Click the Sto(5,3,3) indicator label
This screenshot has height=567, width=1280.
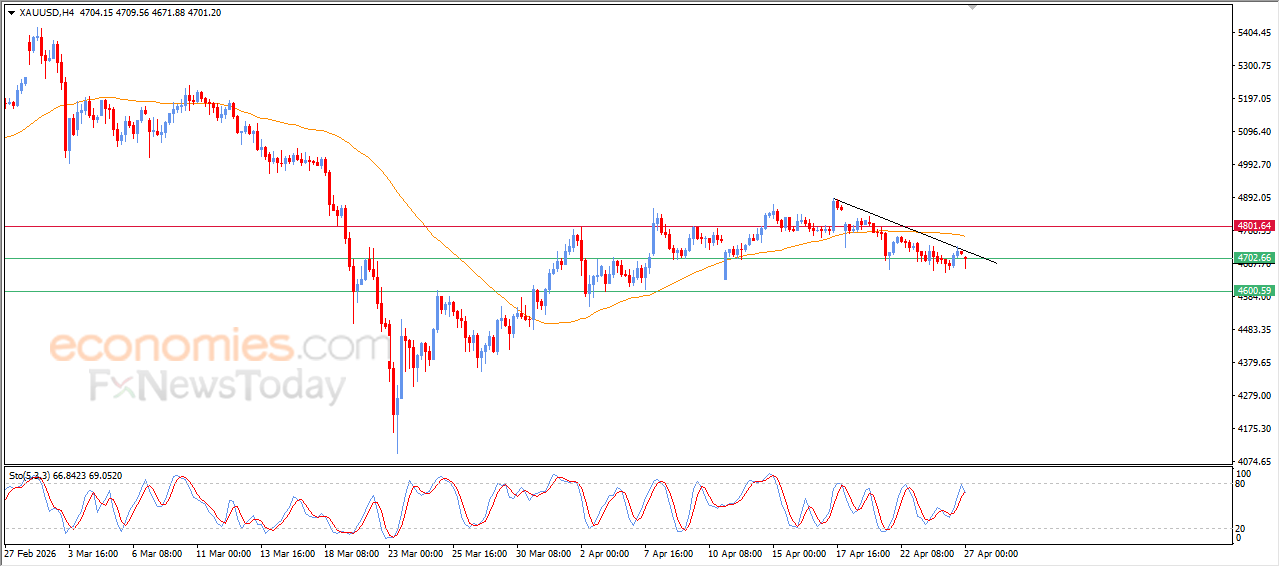tap(31, 476)
